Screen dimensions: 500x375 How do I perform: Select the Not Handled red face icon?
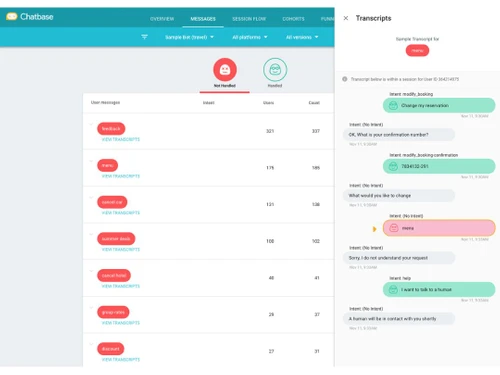pyautogui.click(x=225, y=69)
